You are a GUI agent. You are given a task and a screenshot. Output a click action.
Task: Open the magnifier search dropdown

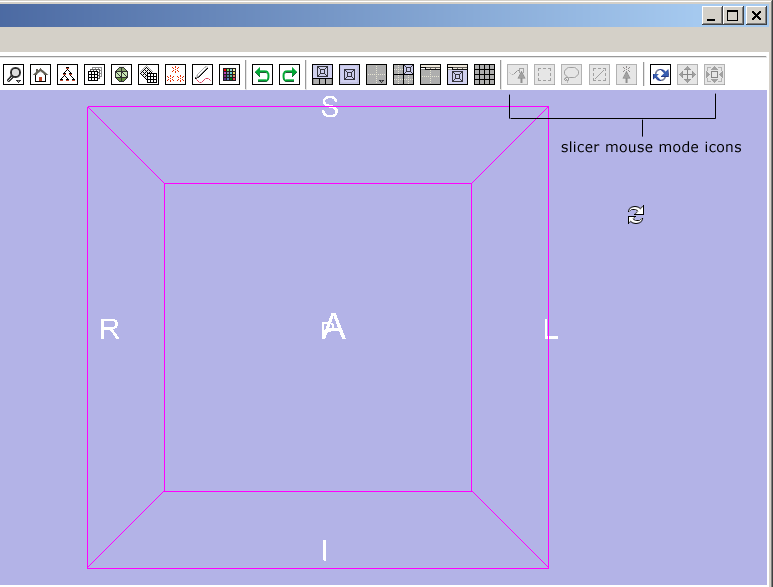pos(14,74)
